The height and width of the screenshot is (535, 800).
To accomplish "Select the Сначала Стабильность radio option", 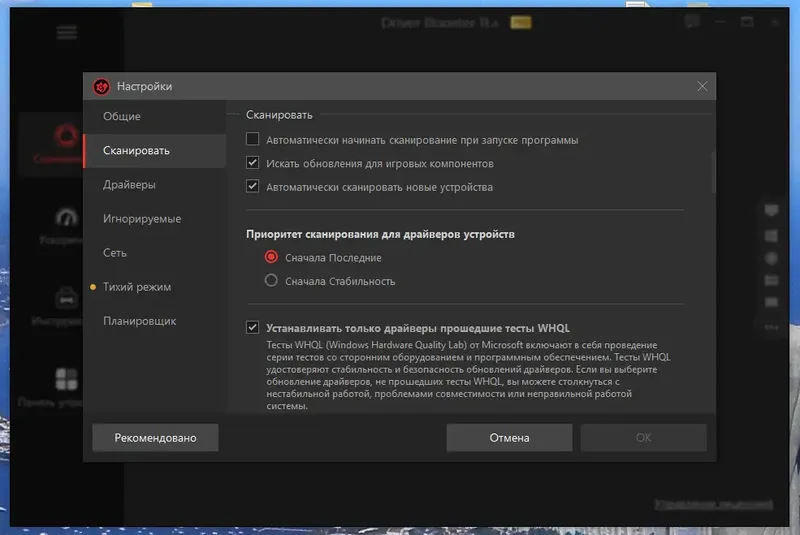I will [x=271, y=281].
